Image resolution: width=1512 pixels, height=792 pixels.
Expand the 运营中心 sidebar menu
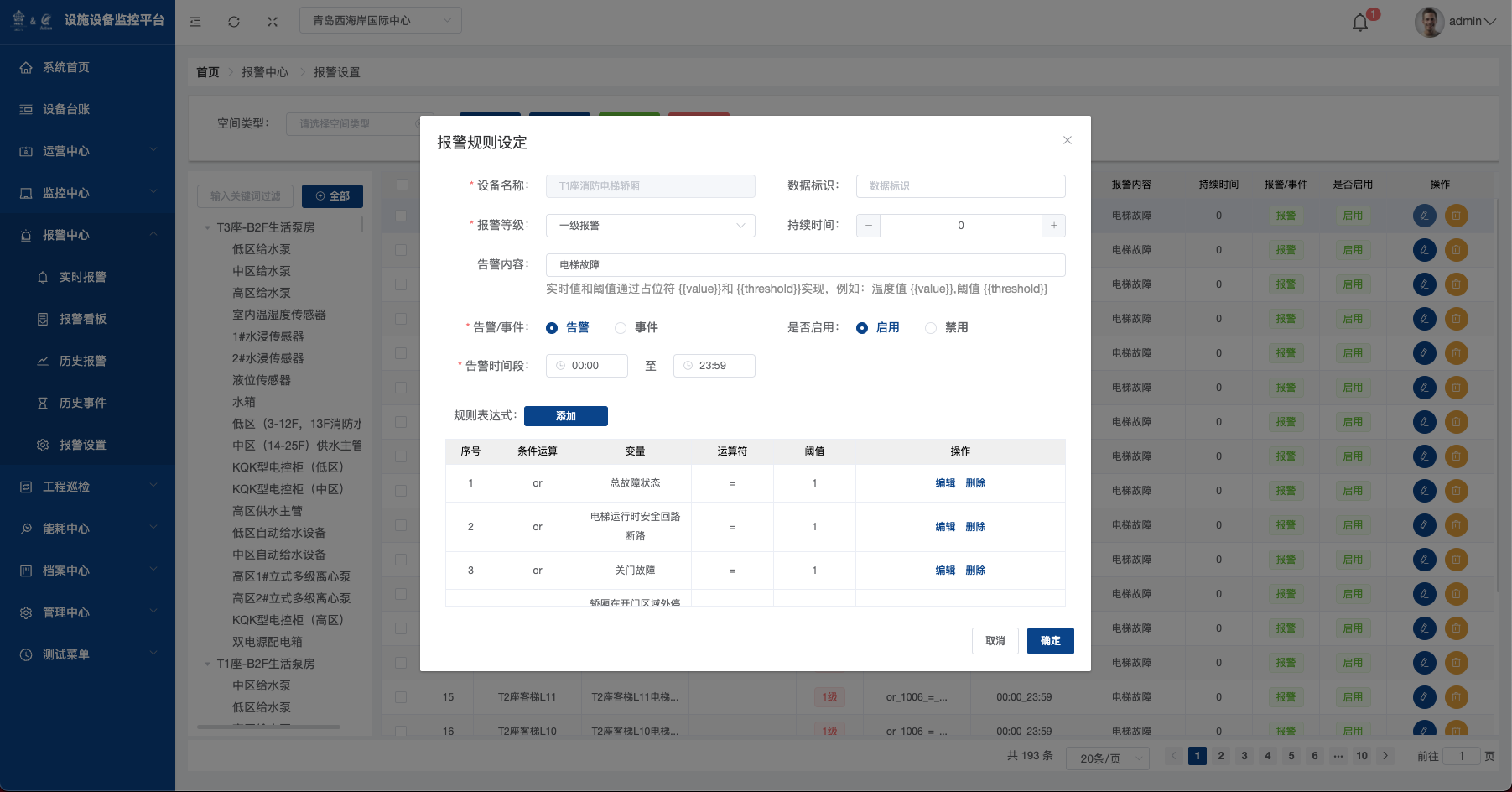point(87,151)
